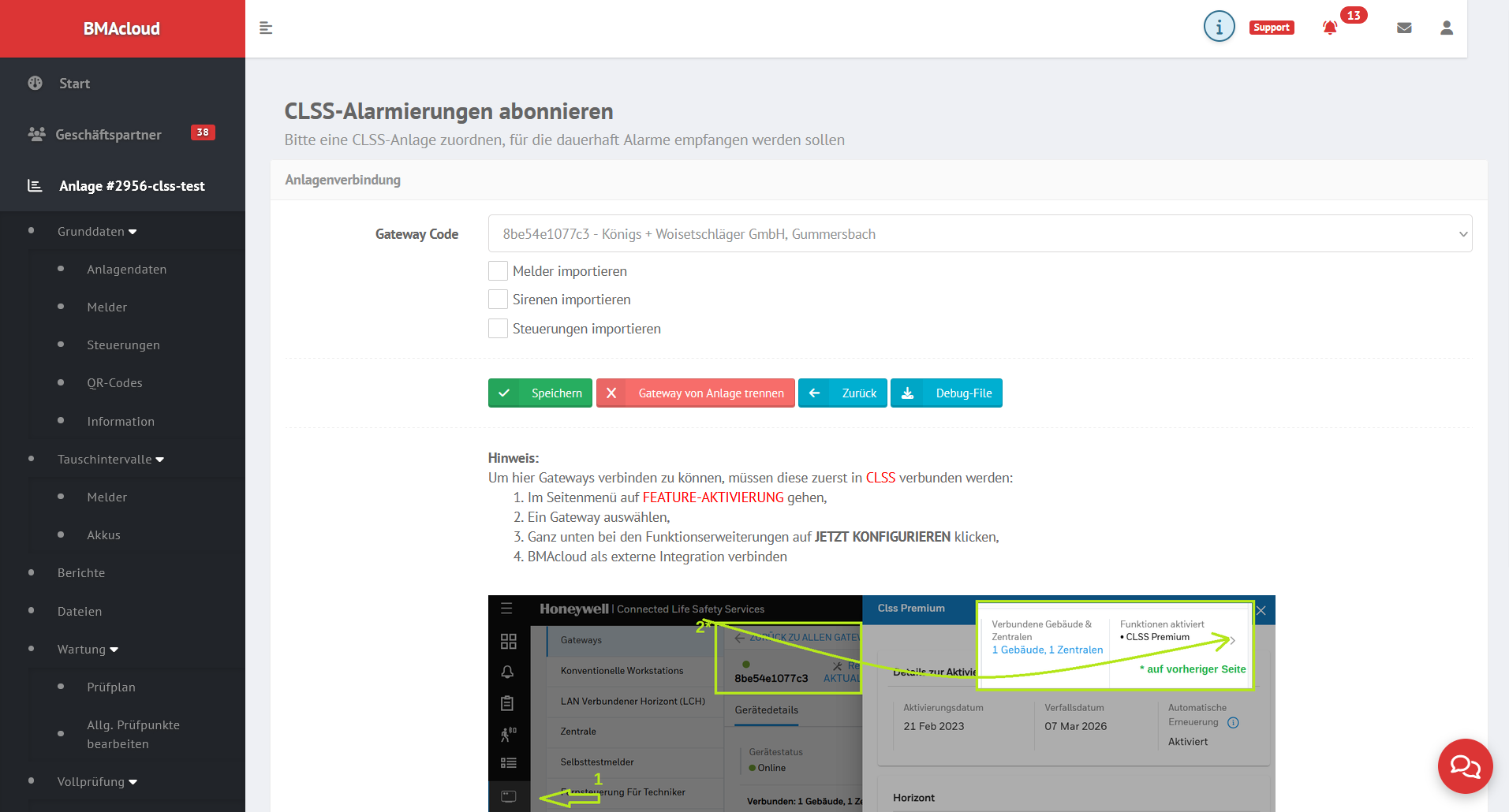Viewport: 1509px width, 812px height.
Task: Click the red CLSS text in the Hinweis
Action: point(880,478)
